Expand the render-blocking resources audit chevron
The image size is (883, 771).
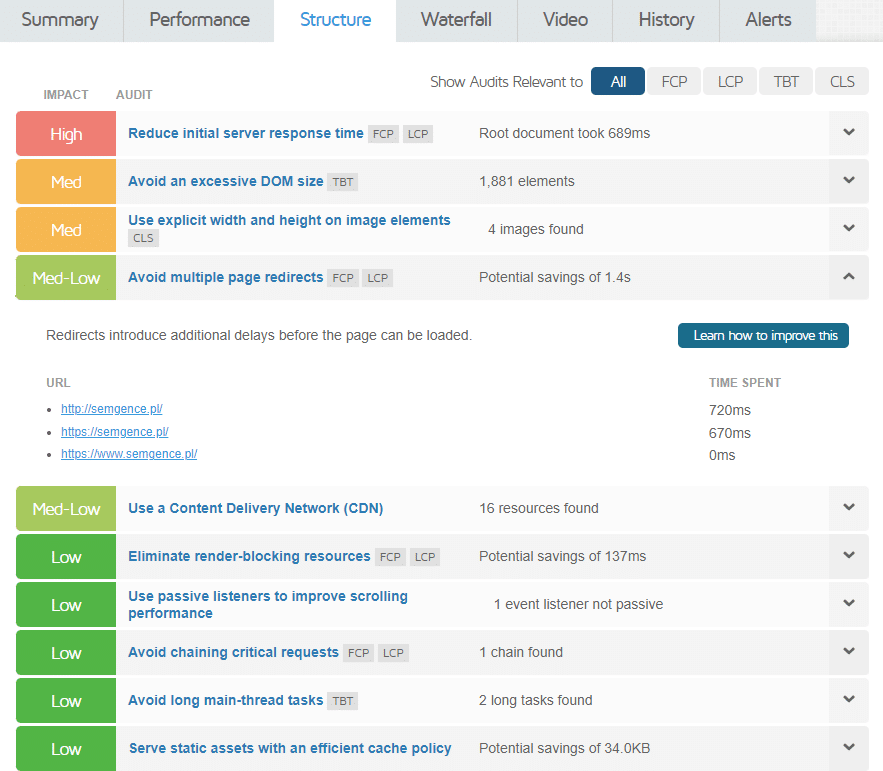click(x=849, y=556)
